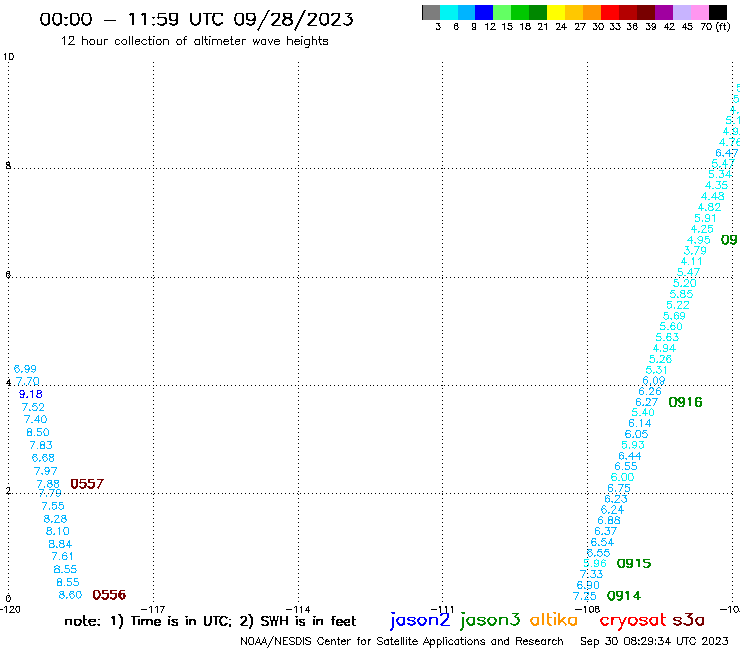The height and width of the screenshot is (650, 740).
Task: Click the black swatch at the legend end
Action: [718, 13]
